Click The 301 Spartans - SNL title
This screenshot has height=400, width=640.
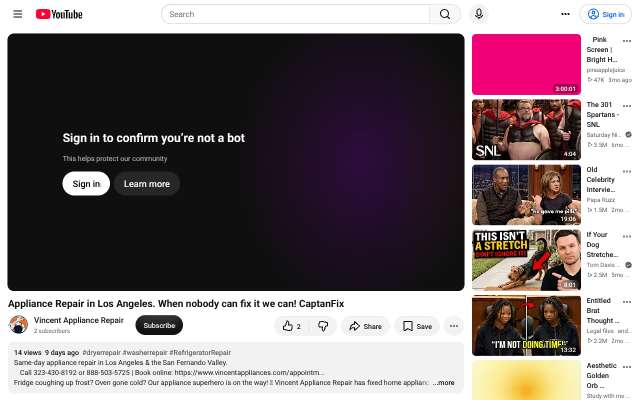602,114
